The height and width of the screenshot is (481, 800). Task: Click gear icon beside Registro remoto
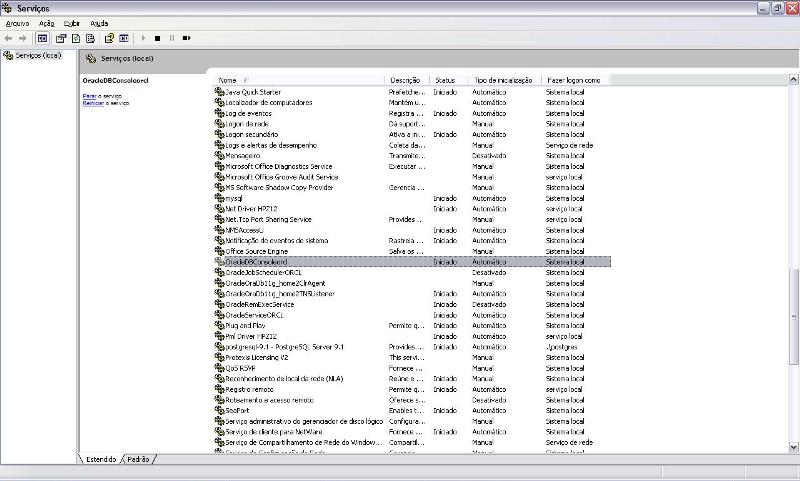219,389
